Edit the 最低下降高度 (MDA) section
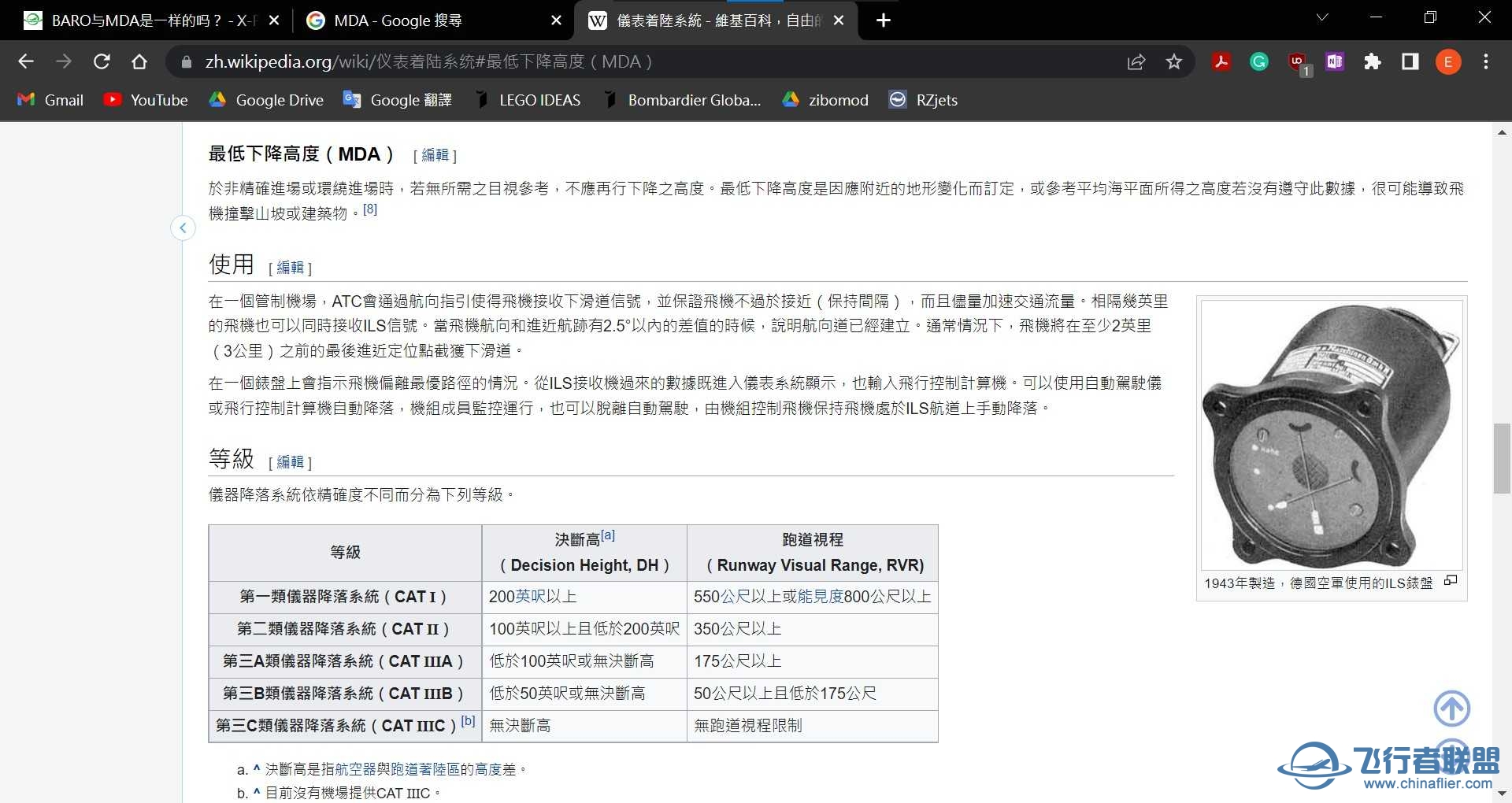The width and height of the screenshot is (1512, 803). (435, 155)
